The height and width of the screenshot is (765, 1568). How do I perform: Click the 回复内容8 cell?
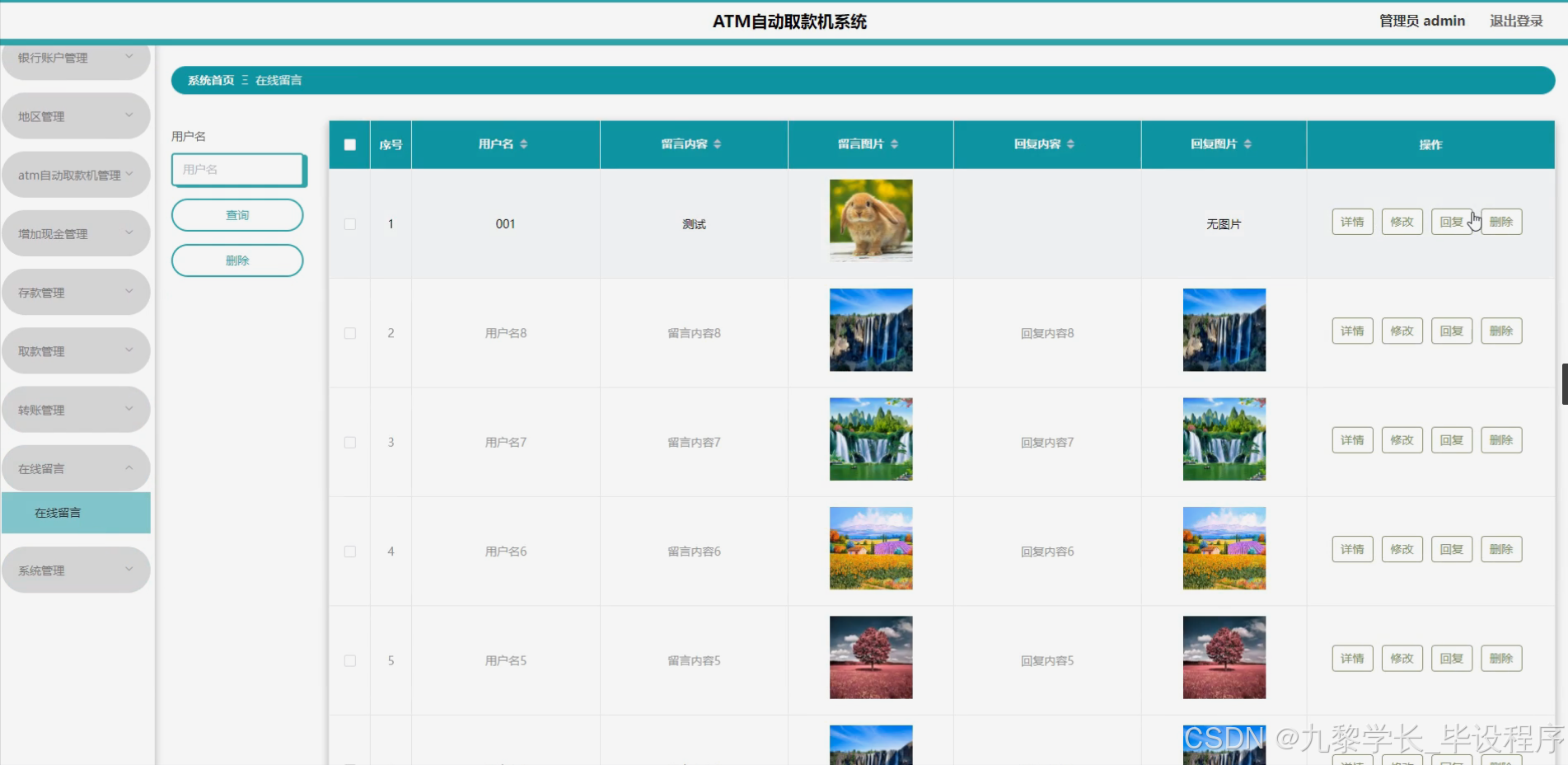tap(1047, 333)
